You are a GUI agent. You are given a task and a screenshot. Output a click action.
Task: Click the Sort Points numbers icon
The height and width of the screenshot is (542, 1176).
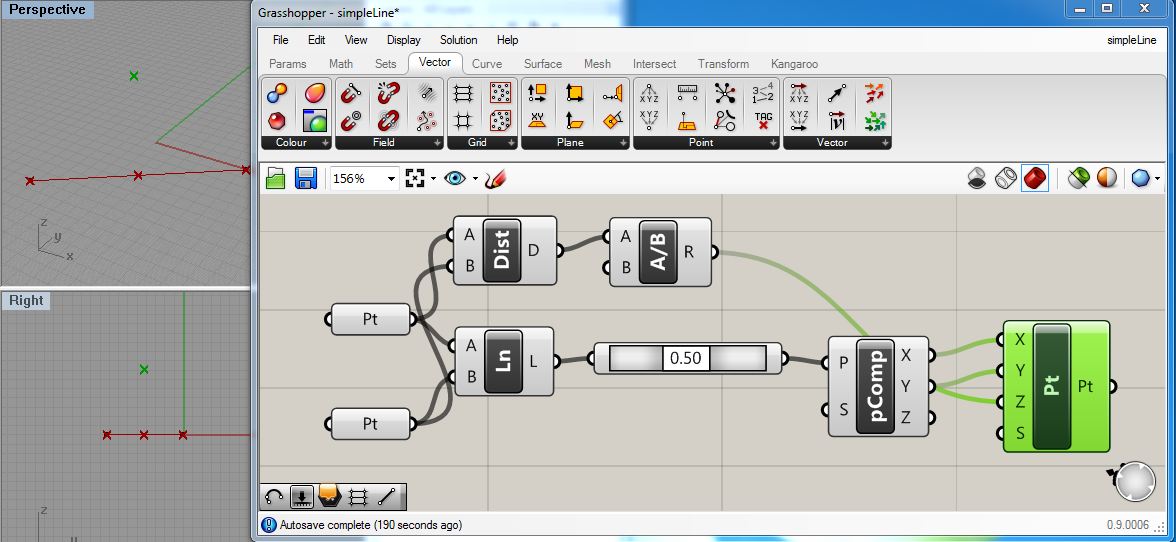tap(763, 93)
